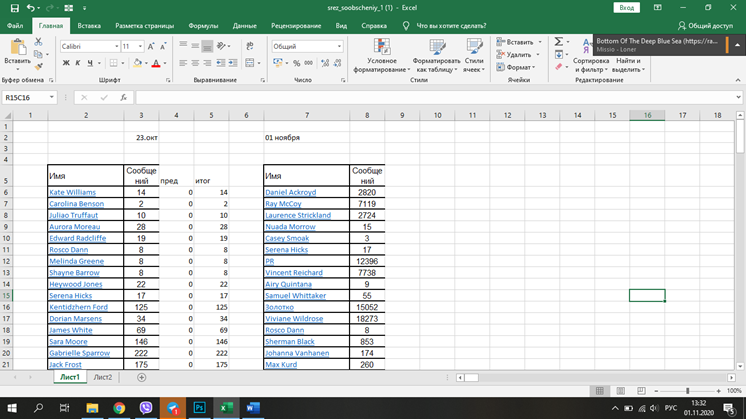Toggle top vertical alignment
The width and height of the screenshot is (747, 420).
(183, 46)
